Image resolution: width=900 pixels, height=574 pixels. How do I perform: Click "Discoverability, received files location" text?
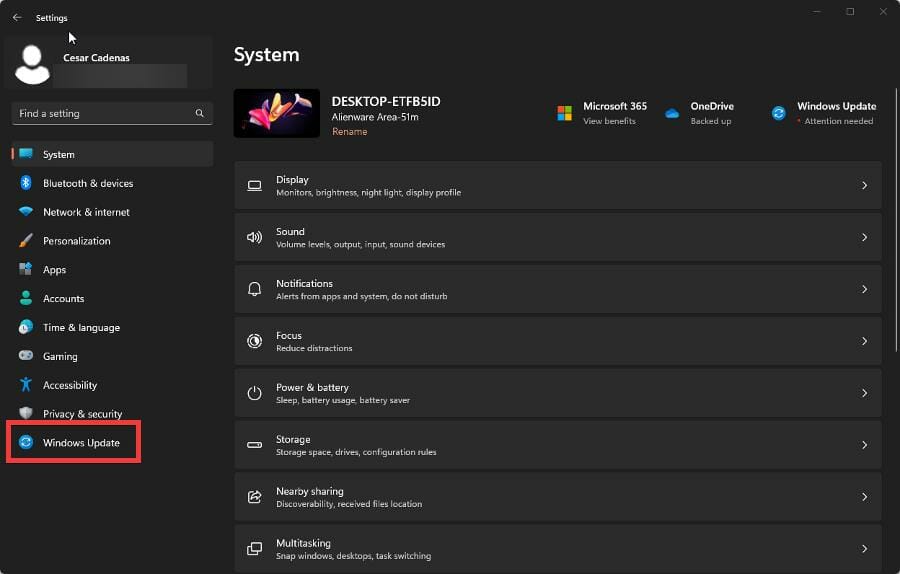(x=349, y=504)
